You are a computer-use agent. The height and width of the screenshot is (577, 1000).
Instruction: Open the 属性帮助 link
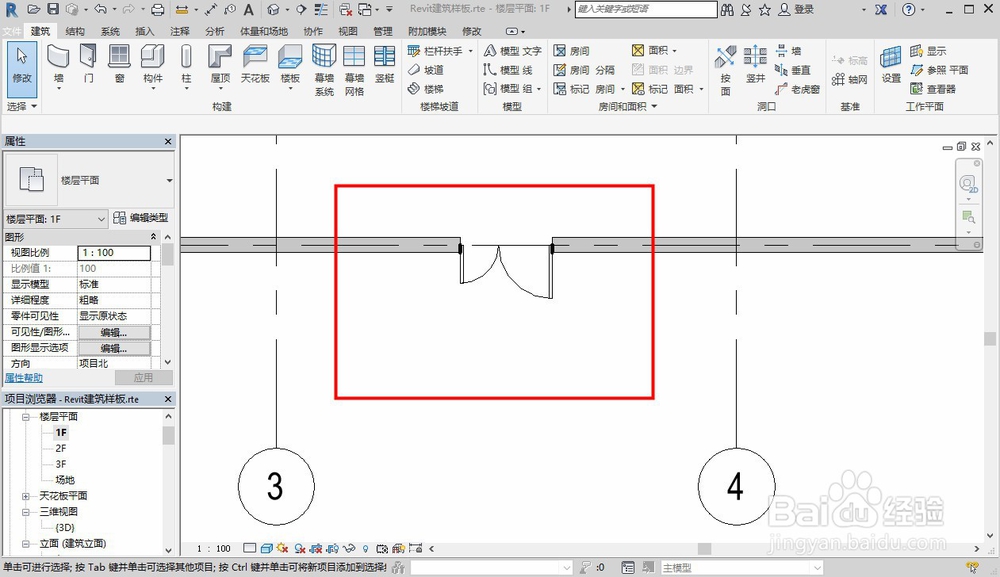click(x=24, y=377)
